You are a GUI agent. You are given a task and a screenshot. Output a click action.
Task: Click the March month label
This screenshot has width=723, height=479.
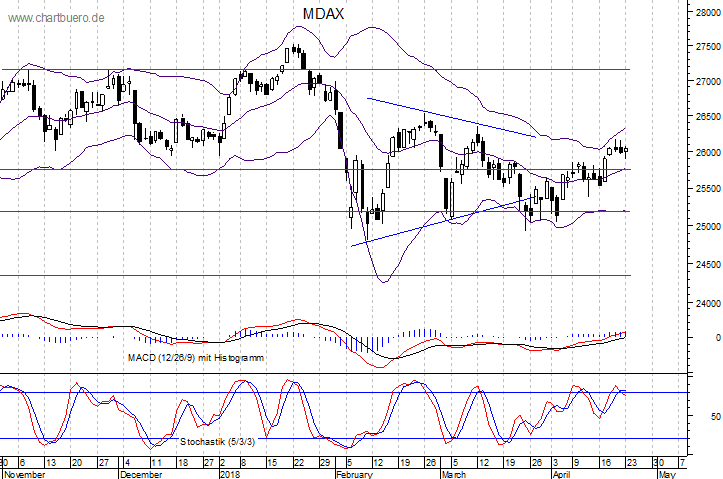454,474
